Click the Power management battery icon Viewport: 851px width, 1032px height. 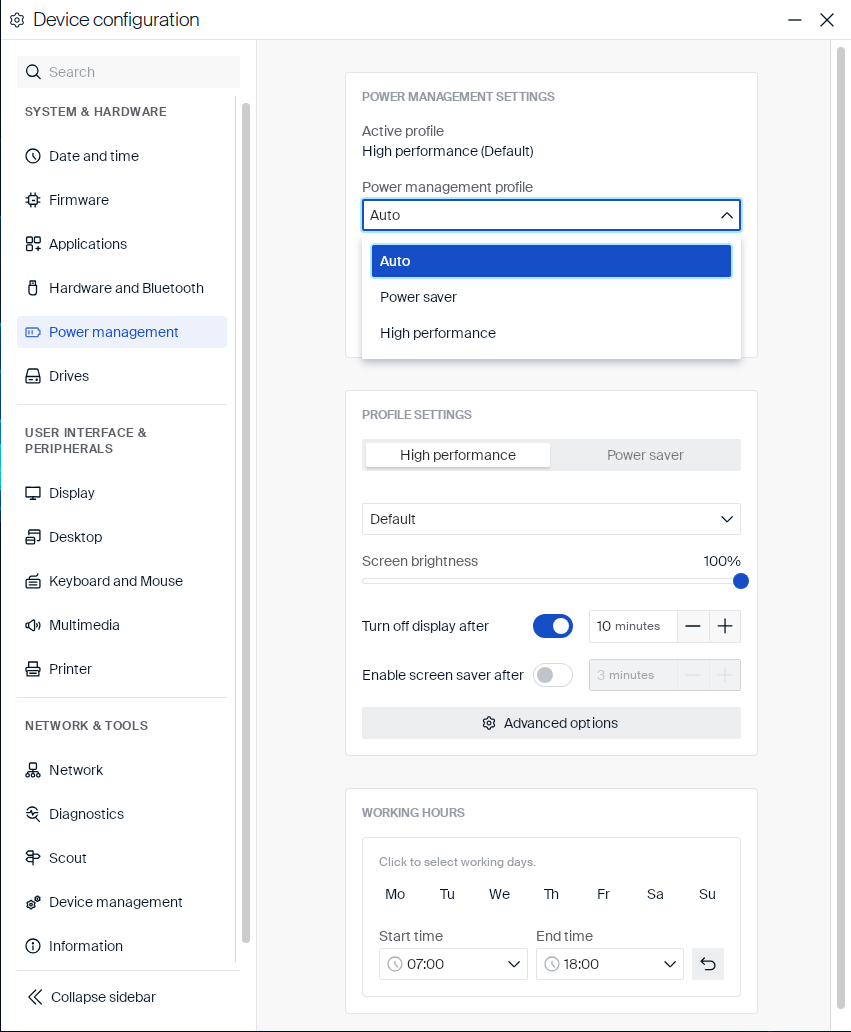coord(33,332)
